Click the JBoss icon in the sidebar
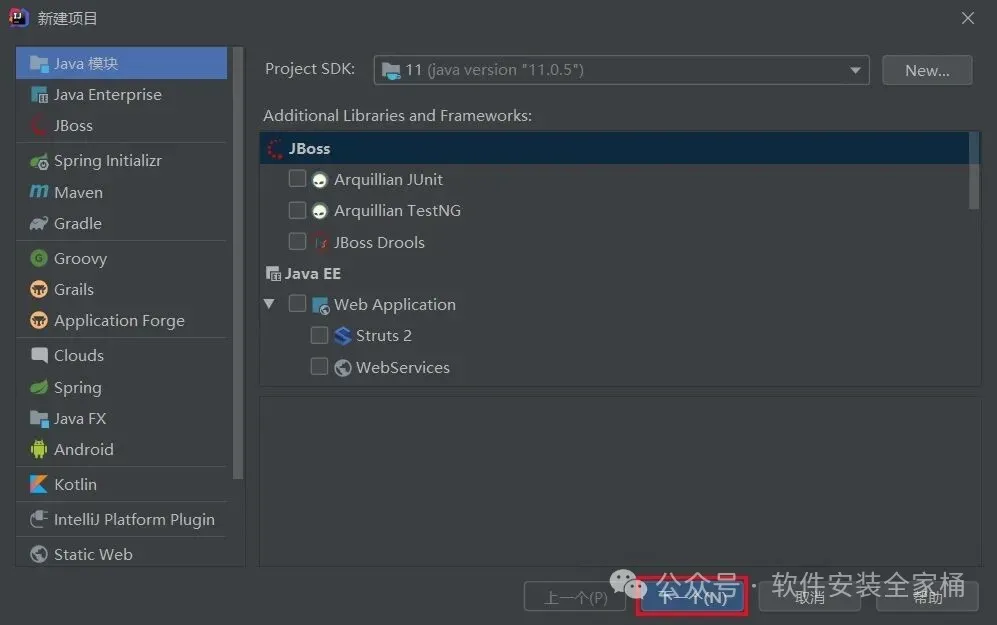This screenshot has height=625, width=997. click(39, 126)
